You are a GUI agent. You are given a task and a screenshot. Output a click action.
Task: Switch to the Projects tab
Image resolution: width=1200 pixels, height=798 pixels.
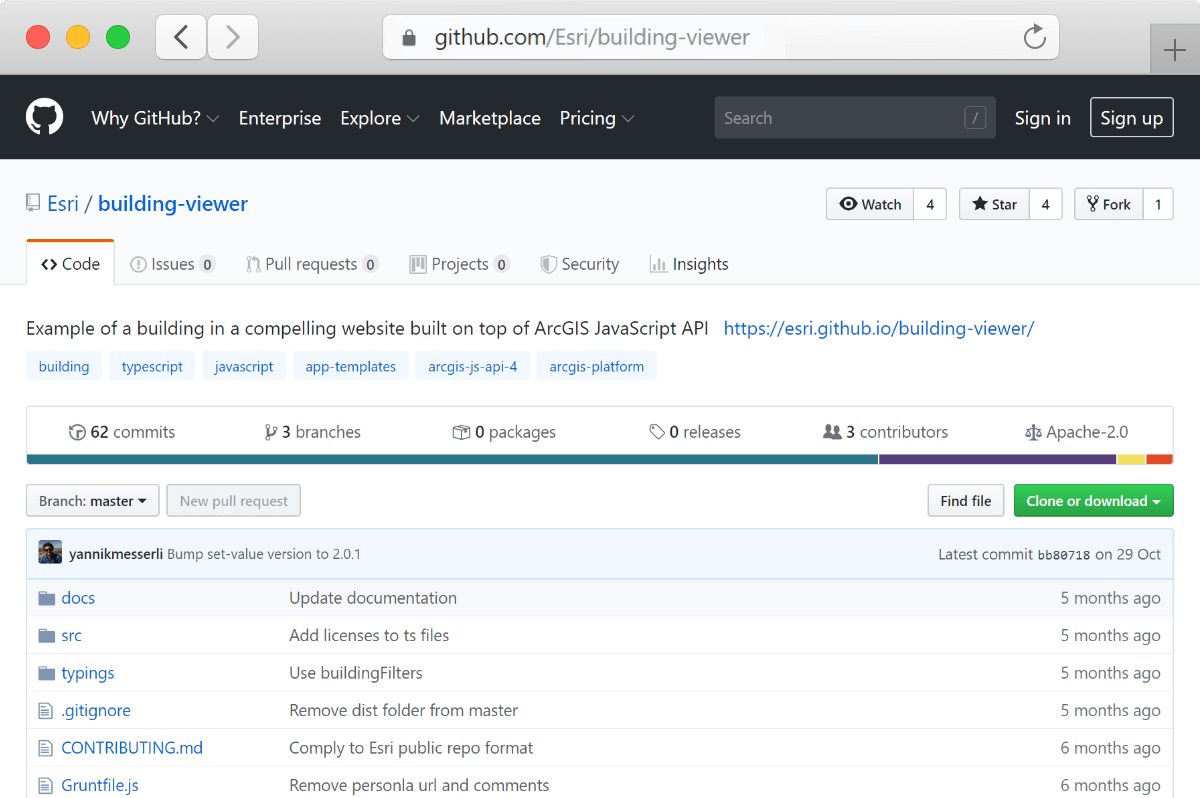[x=460, y=264]
